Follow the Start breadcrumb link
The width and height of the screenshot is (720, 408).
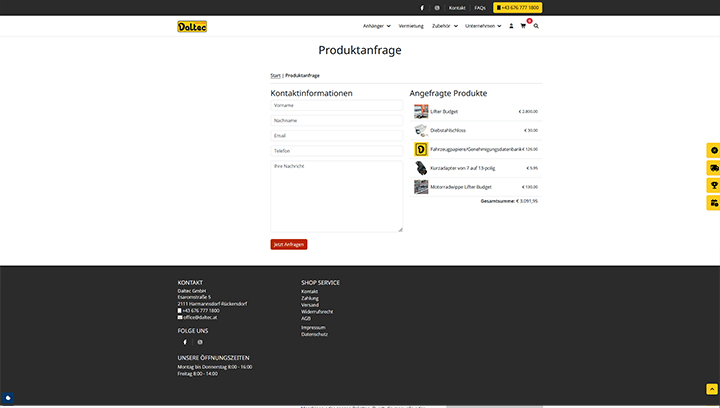coord(275,75)
